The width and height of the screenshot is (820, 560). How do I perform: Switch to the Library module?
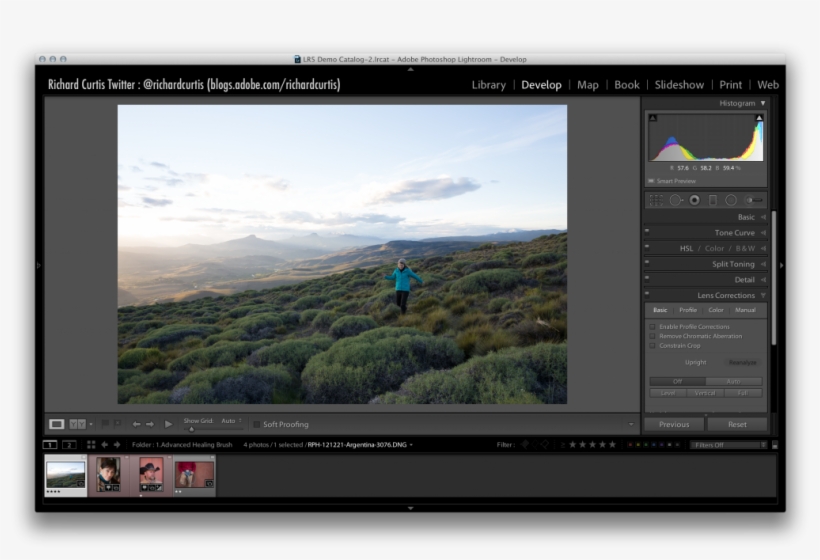488,85
